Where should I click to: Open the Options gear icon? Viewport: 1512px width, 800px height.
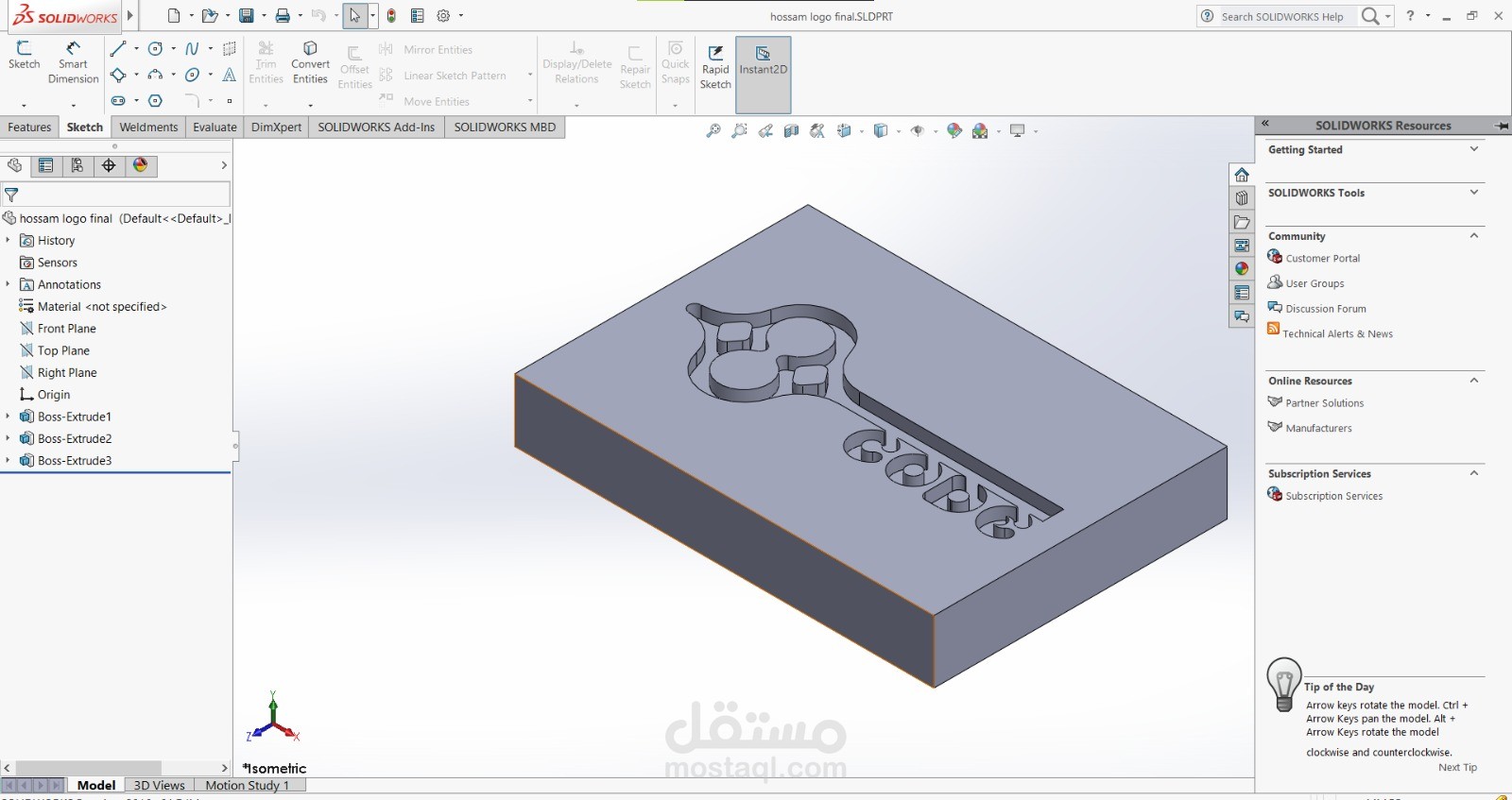(x=443, y=15)
